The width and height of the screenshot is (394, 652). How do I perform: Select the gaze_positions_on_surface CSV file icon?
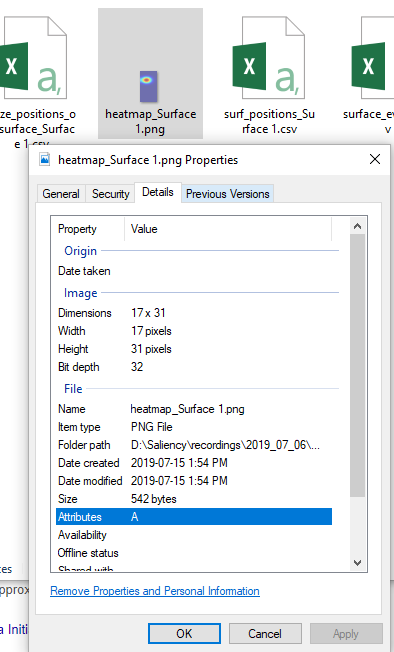[33, 57]
